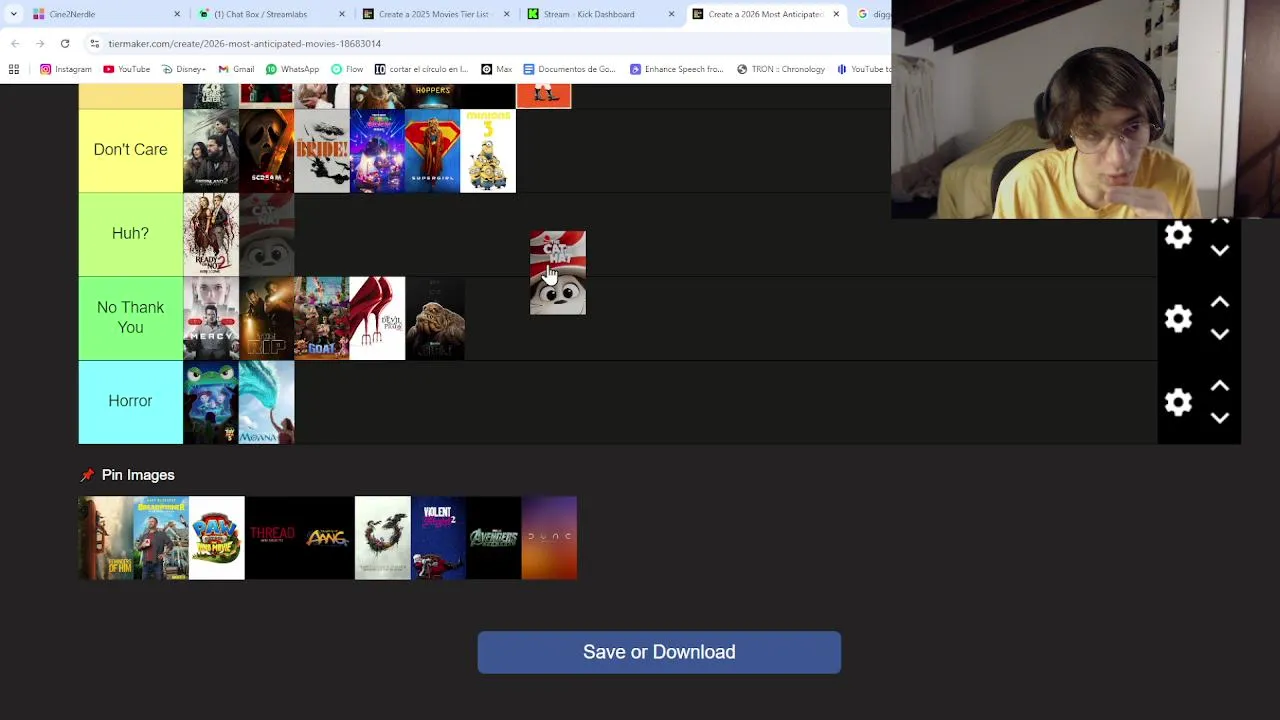
Task: Open the WhatsApp bookmark
Action: [292, 69]
